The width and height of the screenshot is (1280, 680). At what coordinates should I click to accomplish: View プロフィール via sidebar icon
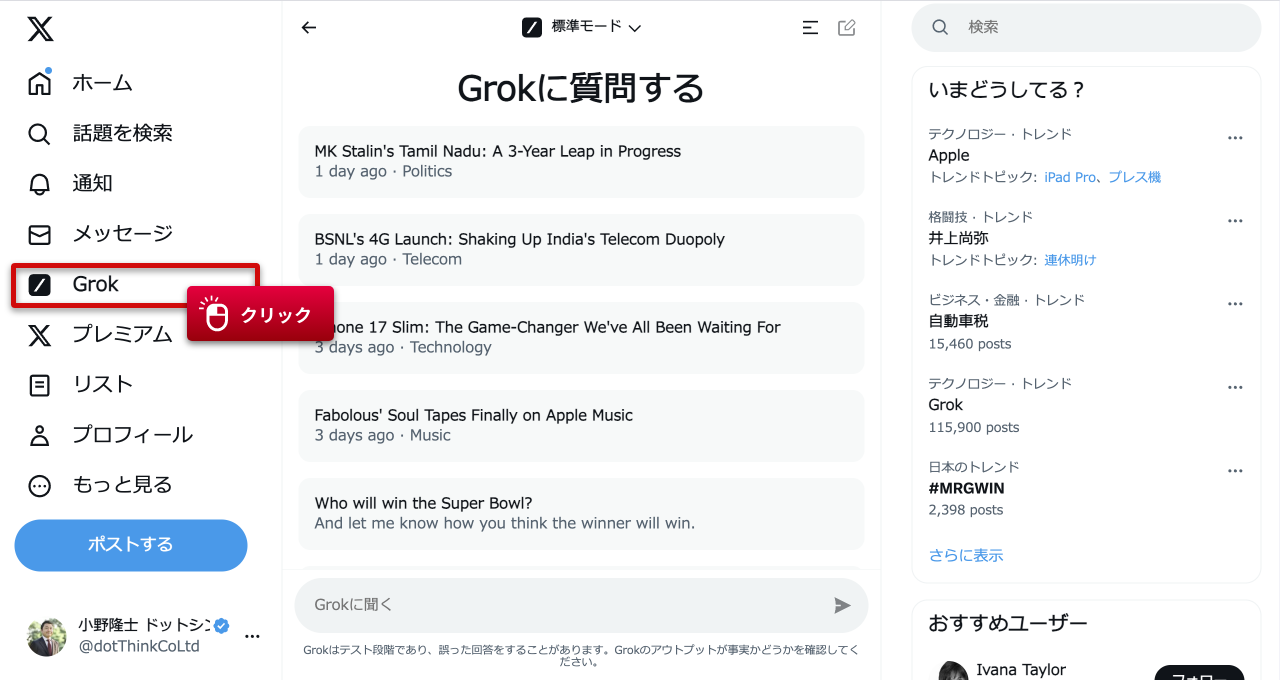tap(40, 434)
